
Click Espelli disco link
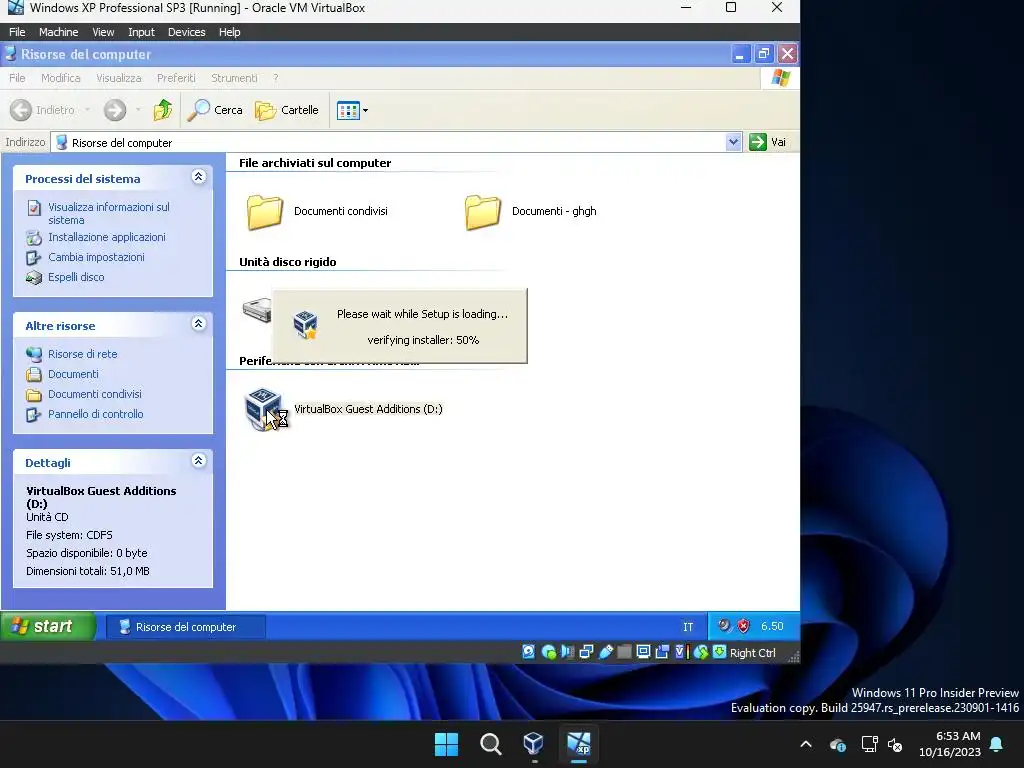76,277
